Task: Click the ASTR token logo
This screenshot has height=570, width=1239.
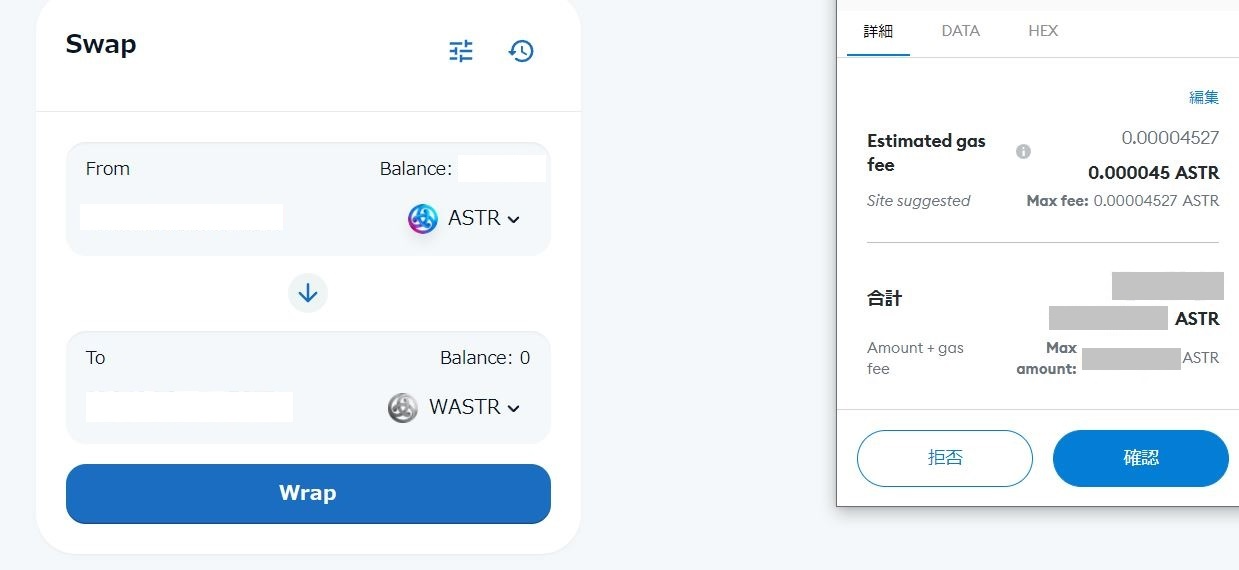Action: coord(423,219)
